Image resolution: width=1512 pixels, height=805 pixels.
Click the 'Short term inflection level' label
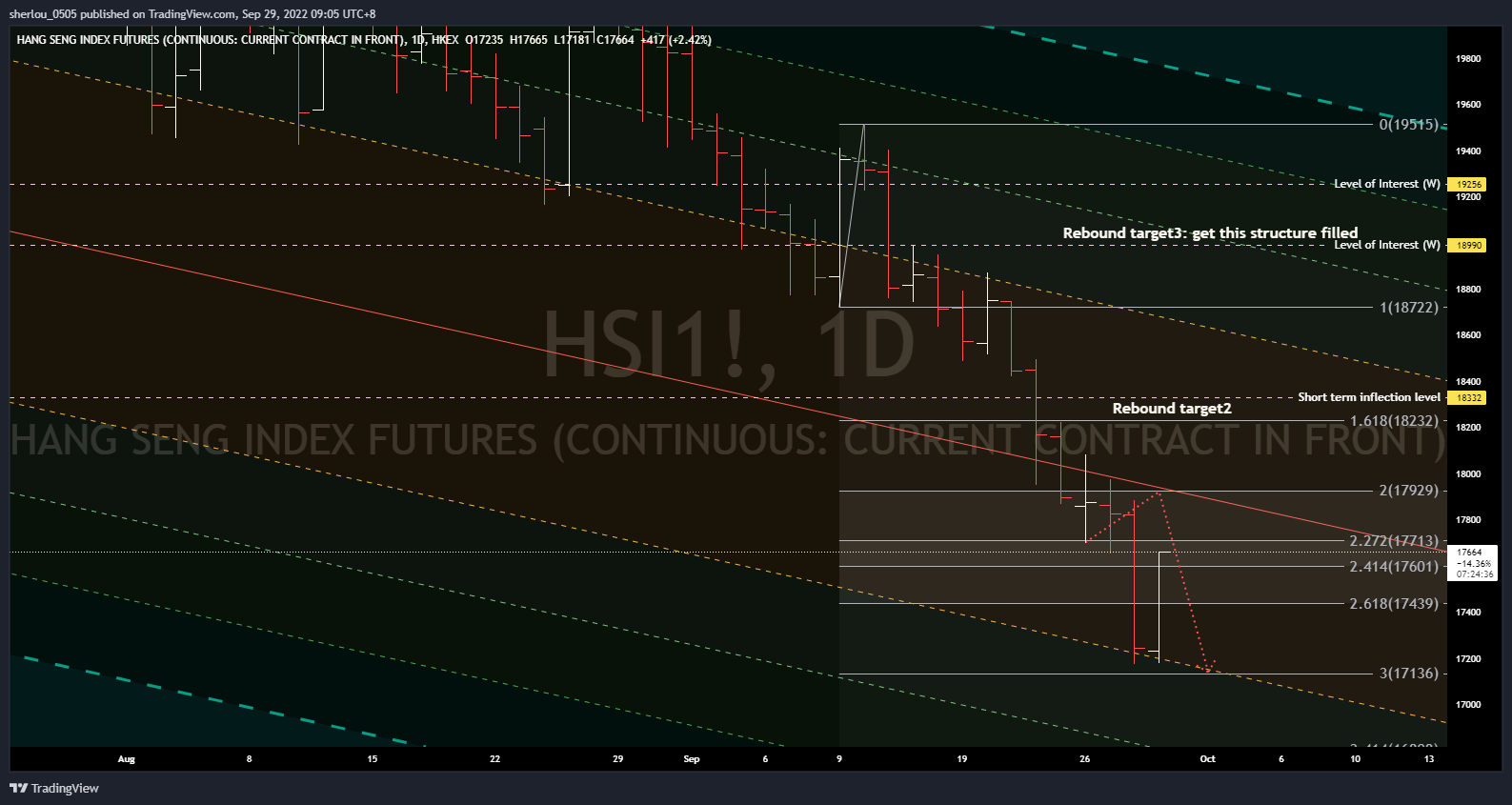click(1369, 397)
